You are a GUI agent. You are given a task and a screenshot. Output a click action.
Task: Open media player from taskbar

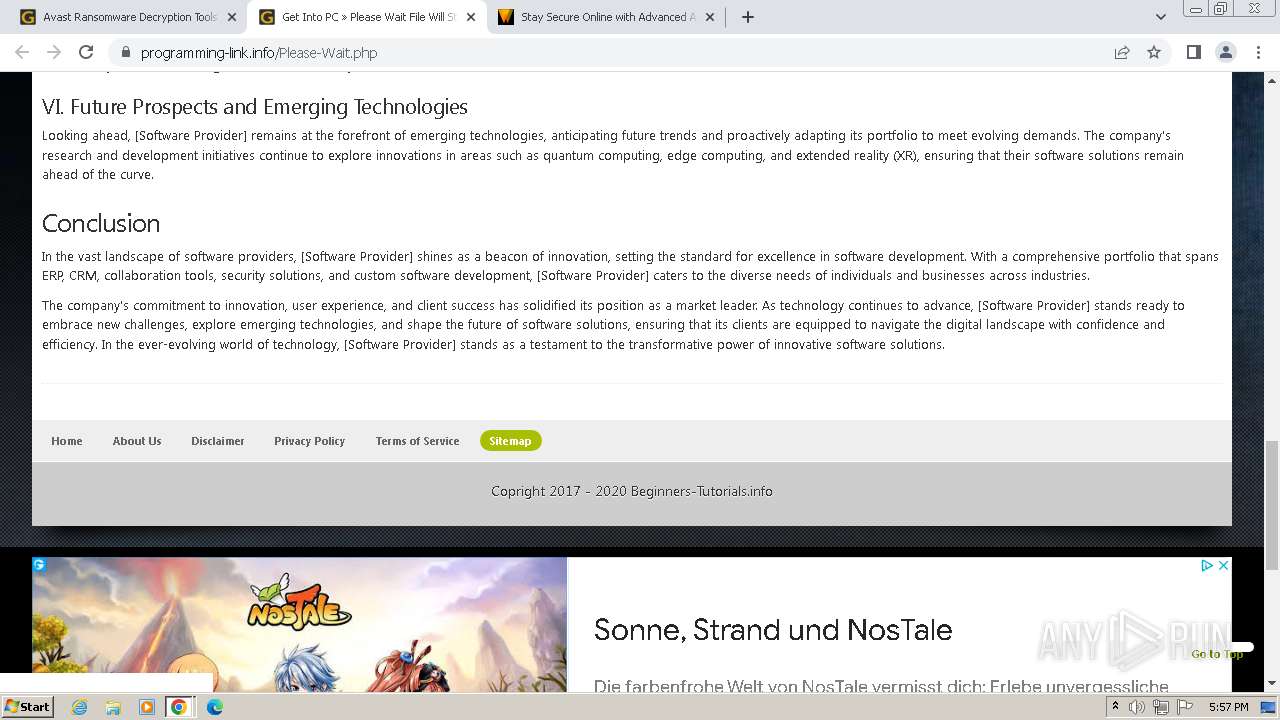[147, 707]
